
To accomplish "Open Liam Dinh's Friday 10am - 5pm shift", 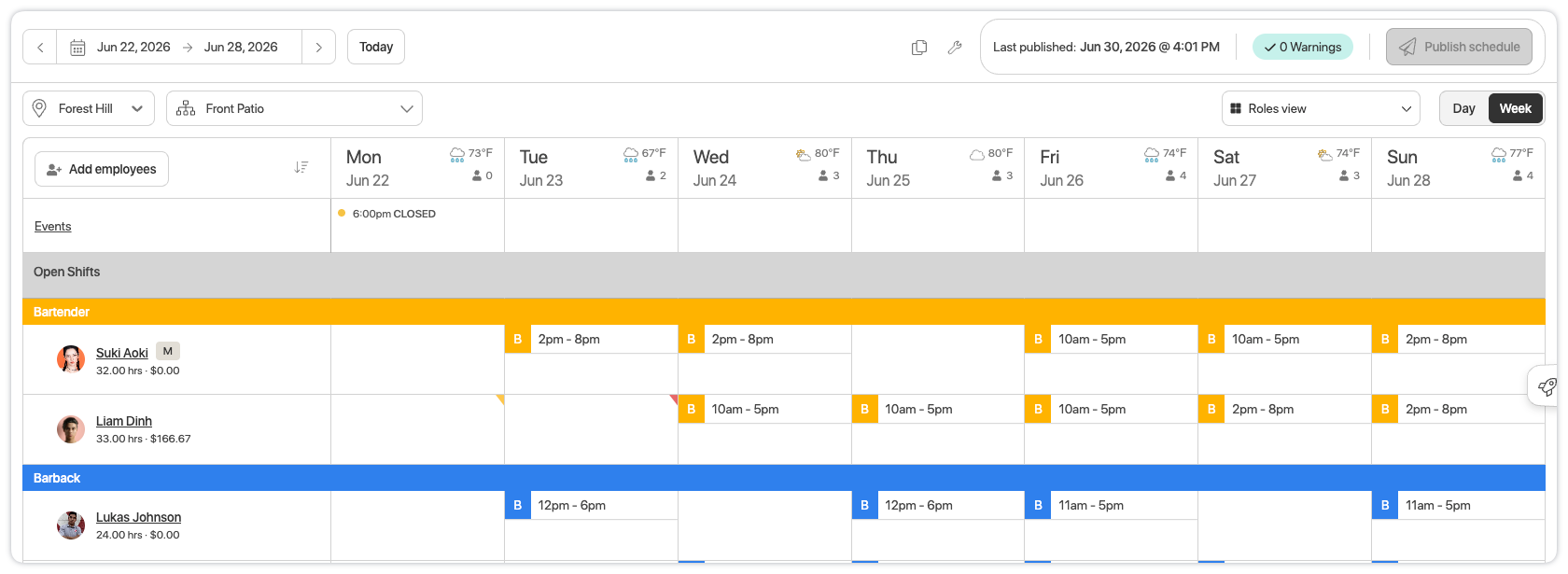I will tap(1111, 409).
